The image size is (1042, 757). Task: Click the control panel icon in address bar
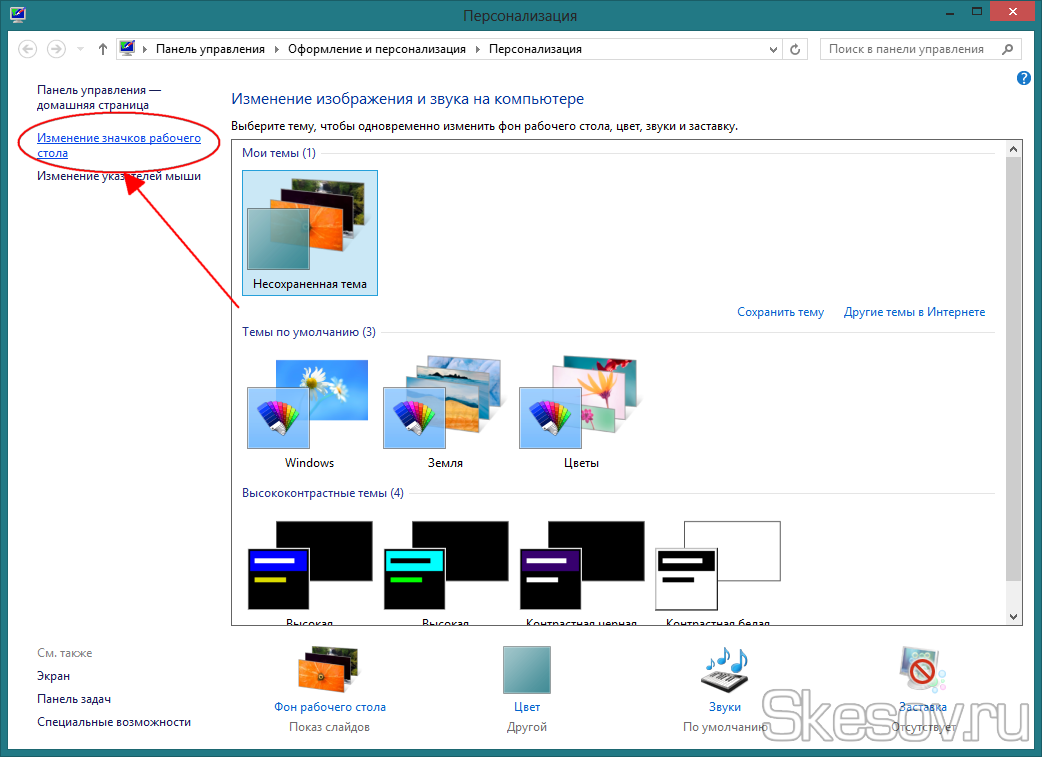[x=126, y=48]
